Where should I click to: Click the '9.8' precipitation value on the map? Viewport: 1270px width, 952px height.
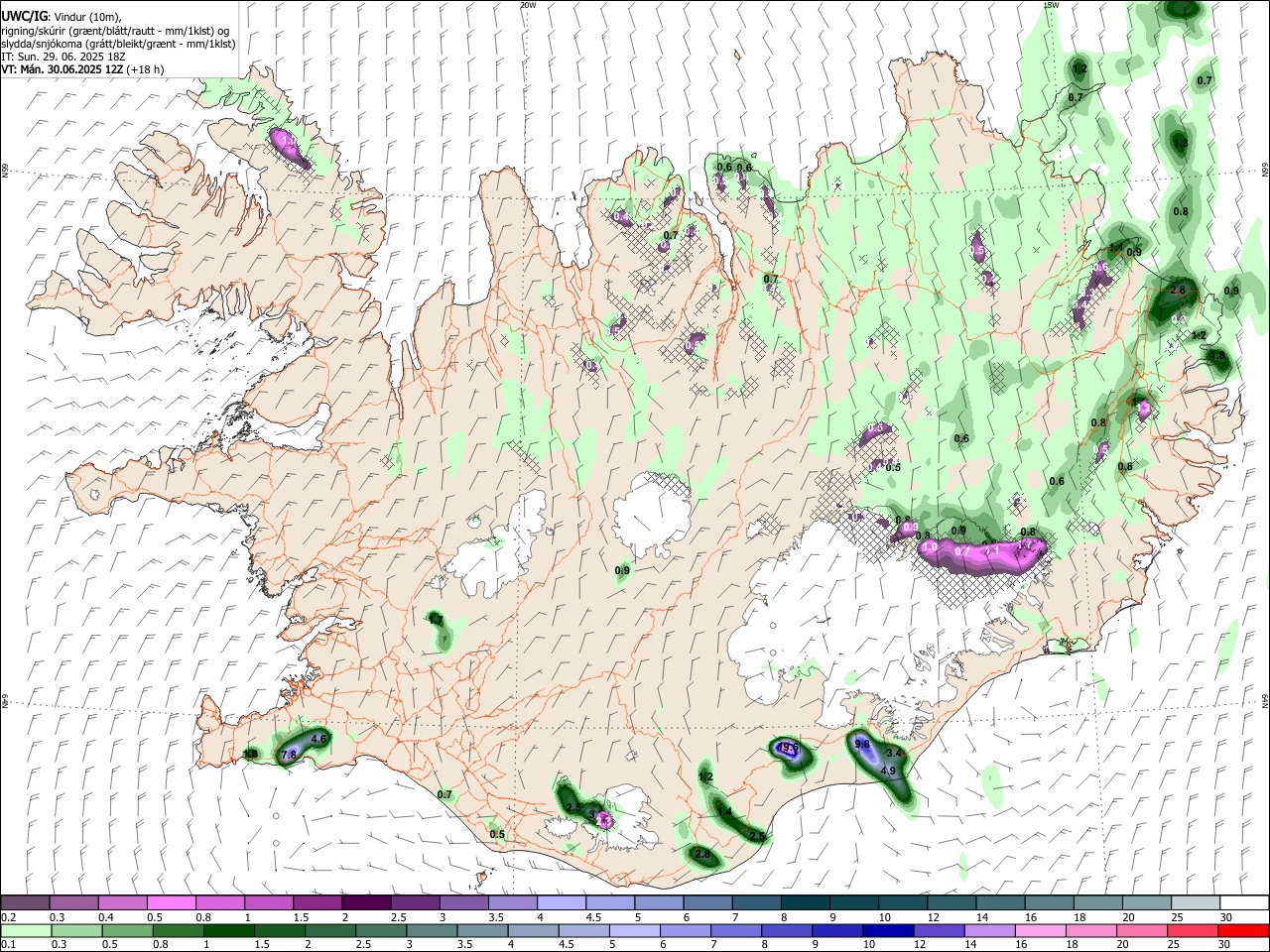coord(861,745)
